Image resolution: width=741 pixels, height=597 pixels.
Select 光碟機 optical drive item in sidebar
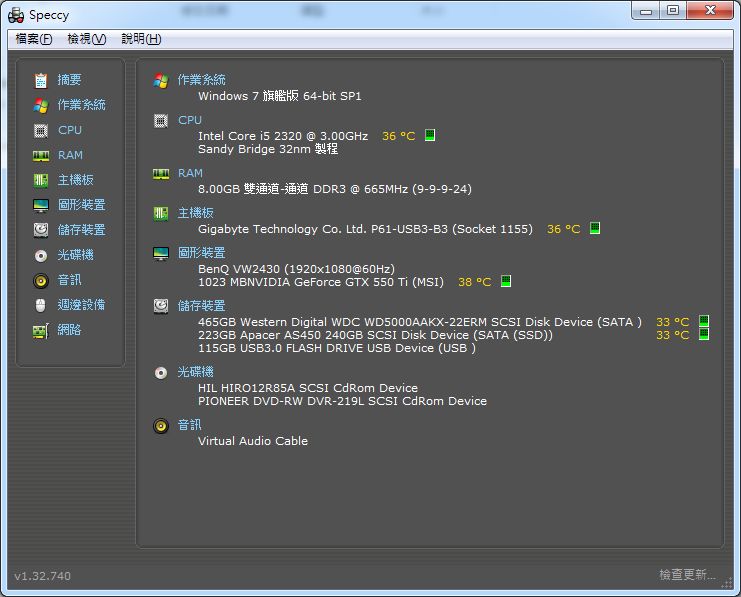75,255
